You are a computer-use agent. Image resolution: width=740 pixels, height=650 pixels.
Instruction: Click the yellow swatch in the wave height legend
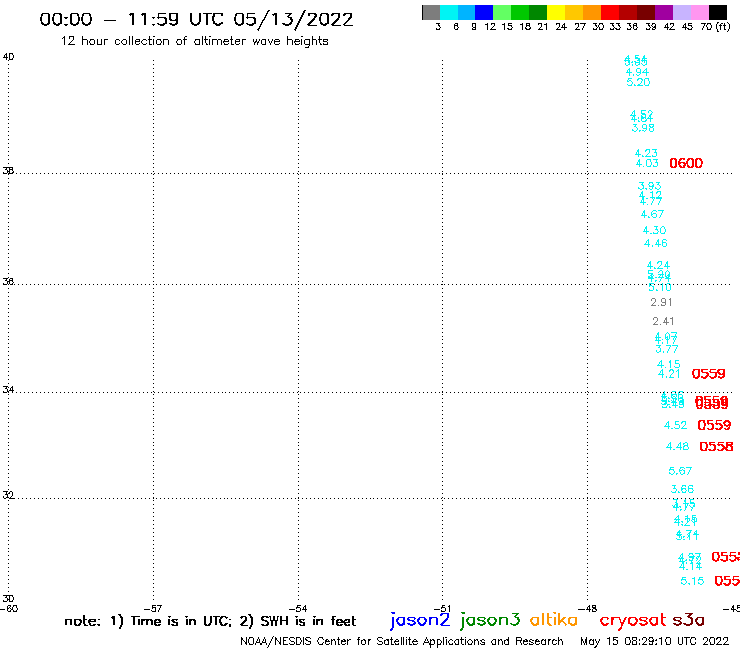[556, 12]
